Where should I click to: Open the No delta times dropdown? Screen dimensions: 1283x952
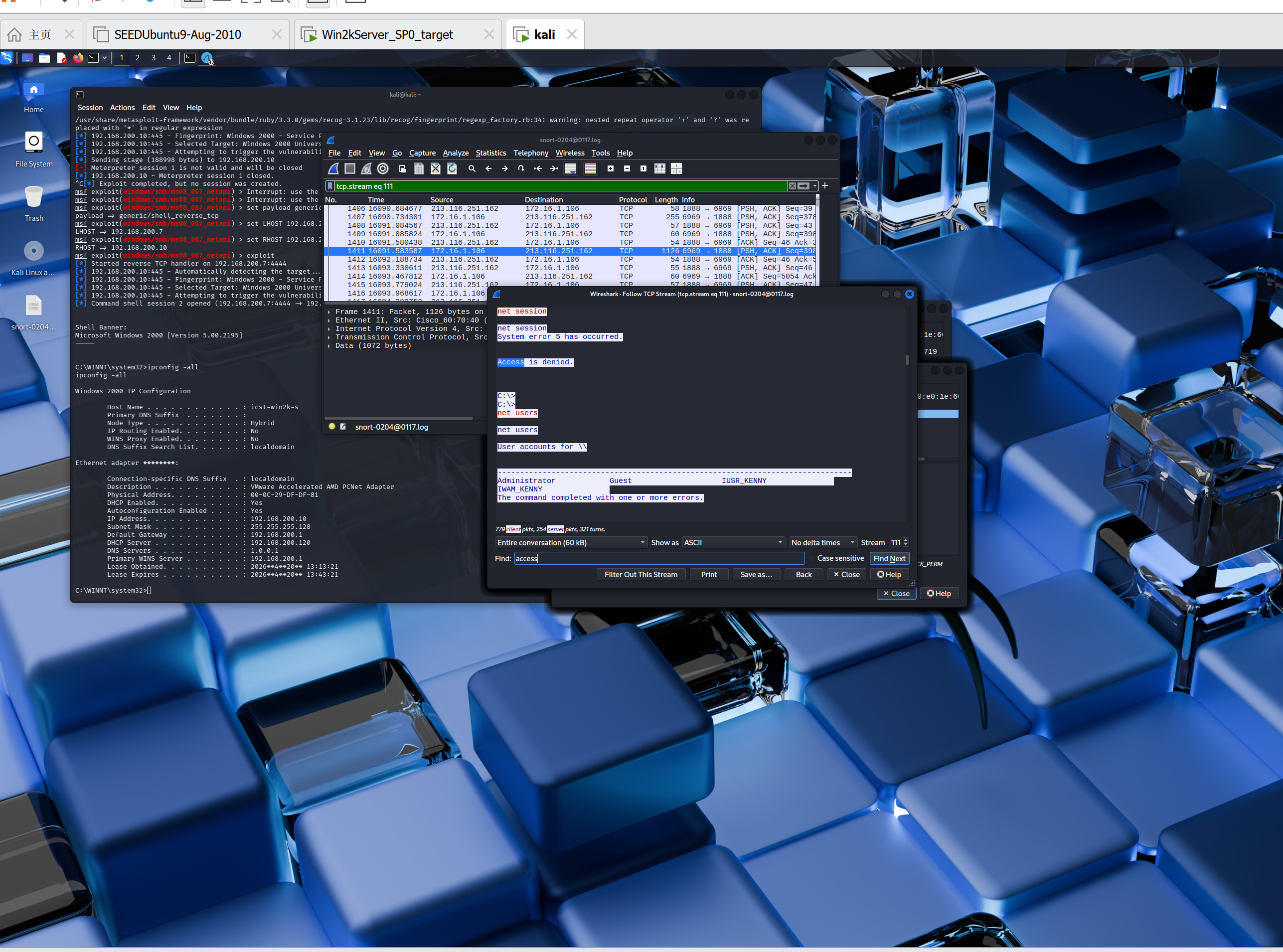pyautogui.click(x=822, y=542)
